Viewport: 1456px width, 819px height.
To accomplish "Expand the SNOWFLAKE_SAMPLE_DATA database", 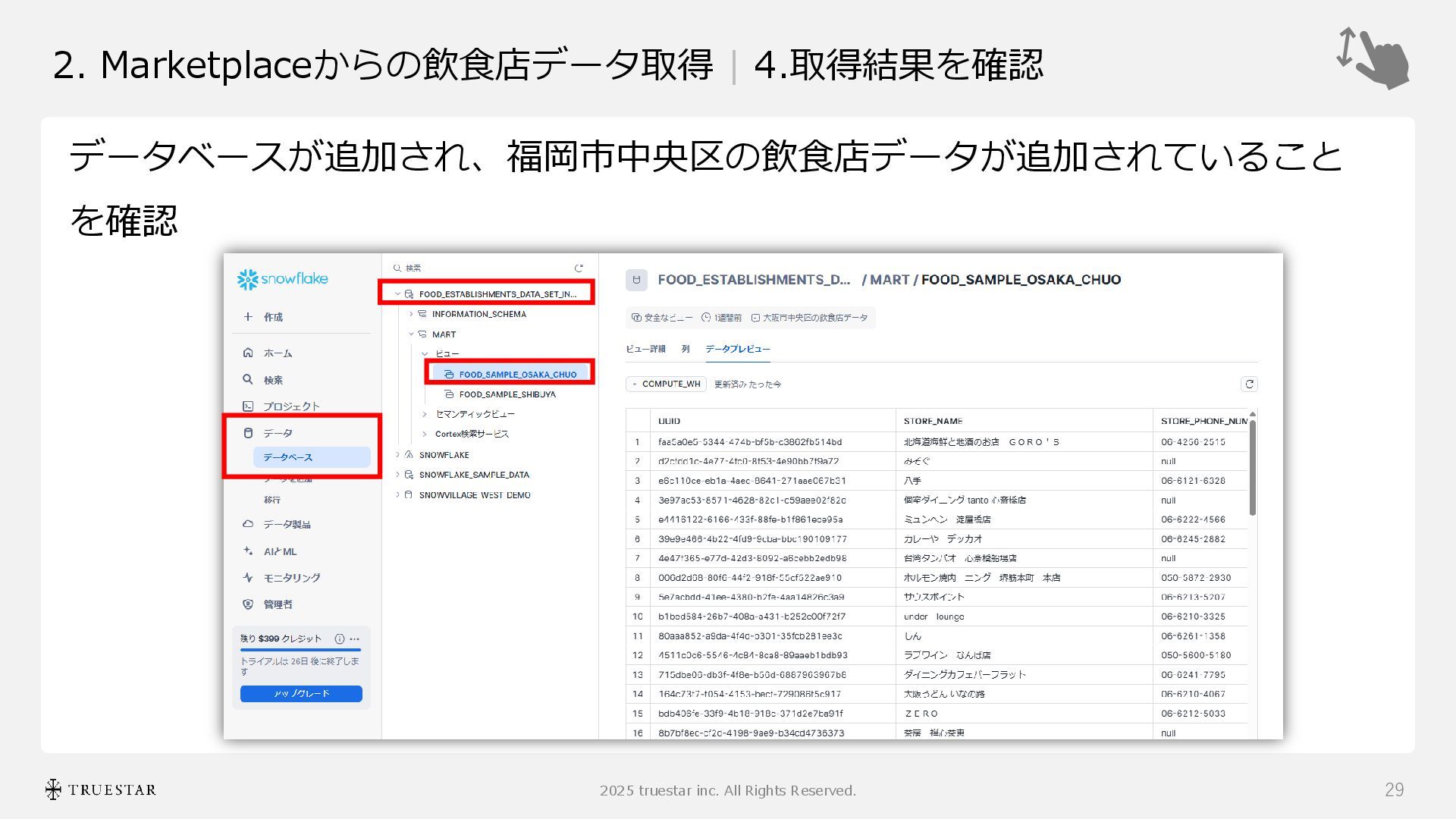I will [x=397, y=475].
